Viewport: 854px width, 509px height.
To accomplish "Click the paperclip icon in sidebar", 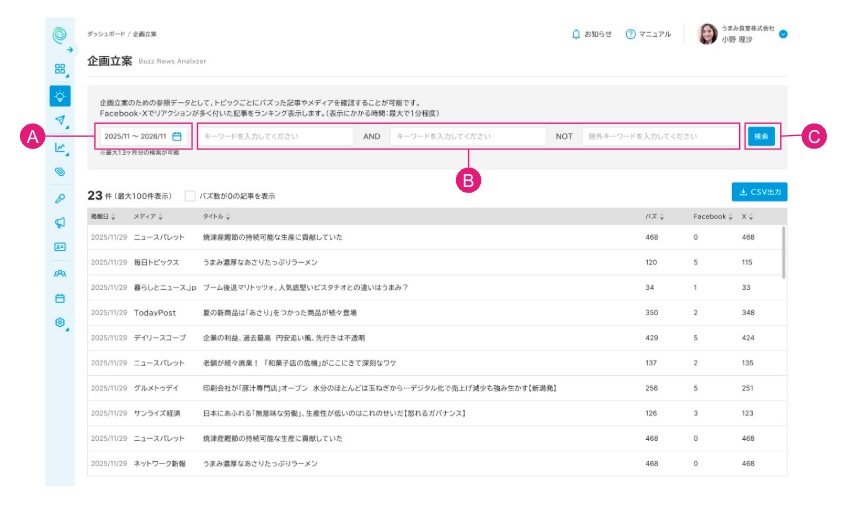I will tap(60, 172).
